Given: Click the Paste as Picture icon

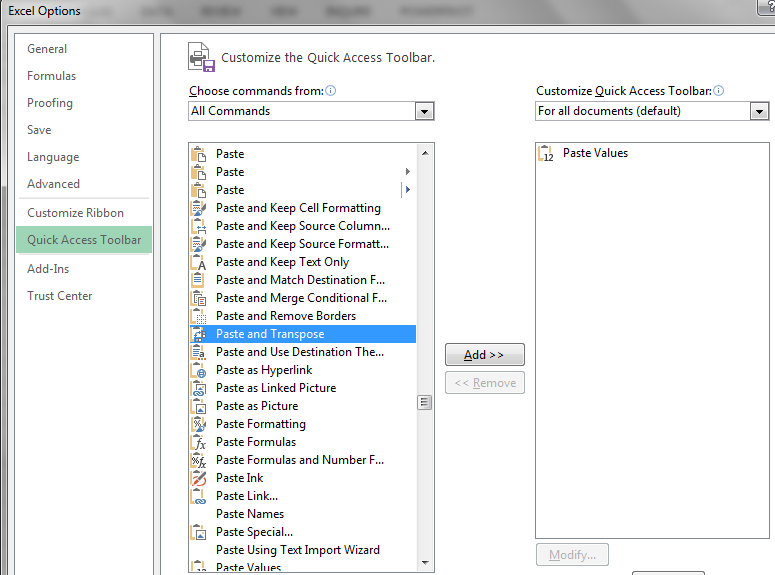Looking at the screenshot, I should point(199,406).
